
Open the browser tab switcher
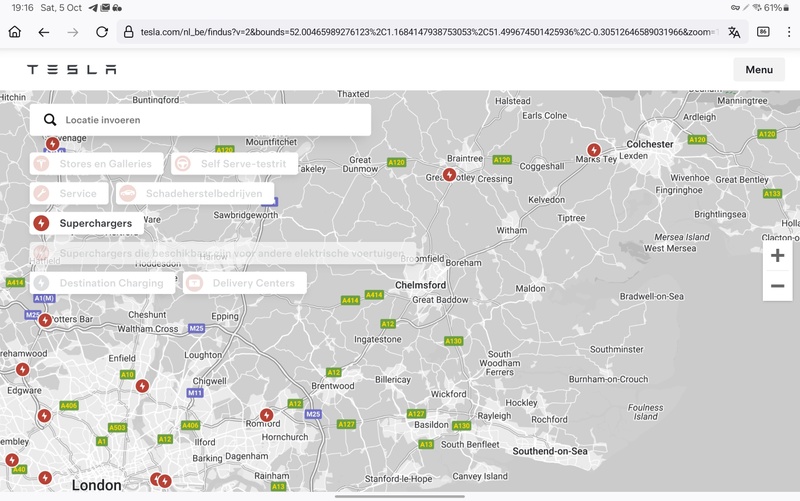click(x=763, y=32)
